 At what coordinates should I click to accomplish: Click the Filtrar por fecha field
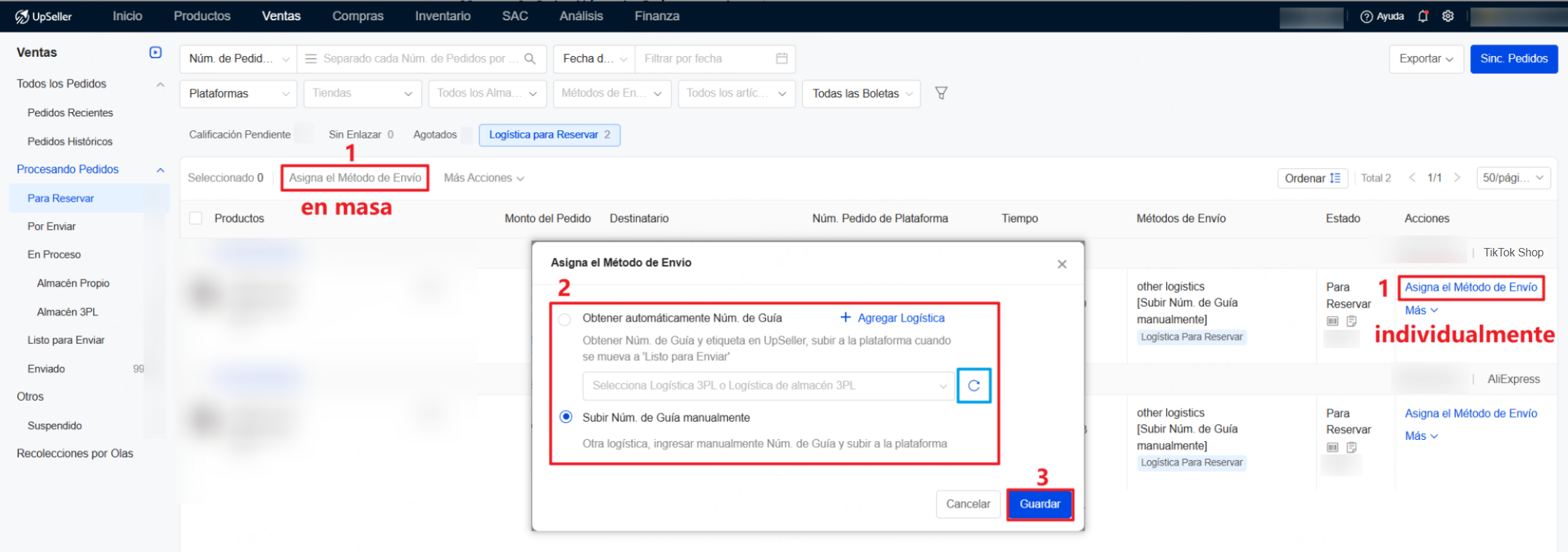tap(706, 59)
